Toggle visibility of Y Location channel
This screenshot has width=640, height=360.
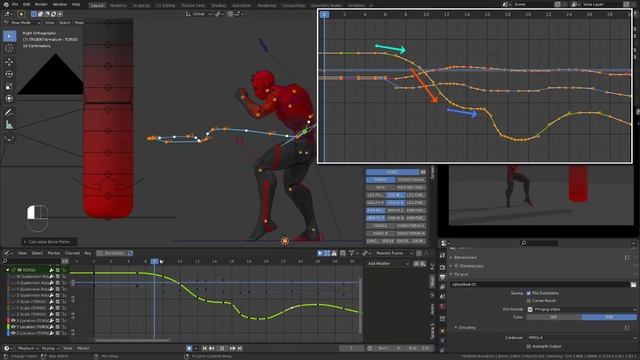(x=13, y=327)
